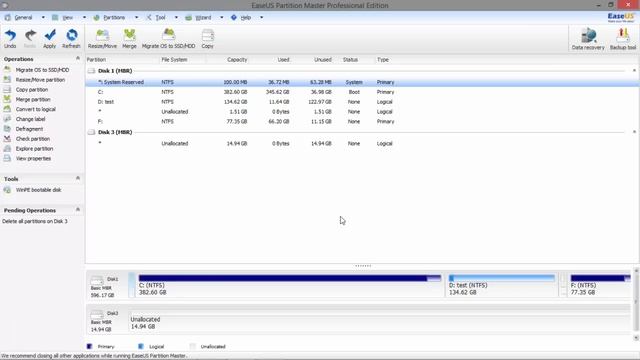Click the Partition column header
Viewport: 640px width, 360px height.
(x=96, y=60)
